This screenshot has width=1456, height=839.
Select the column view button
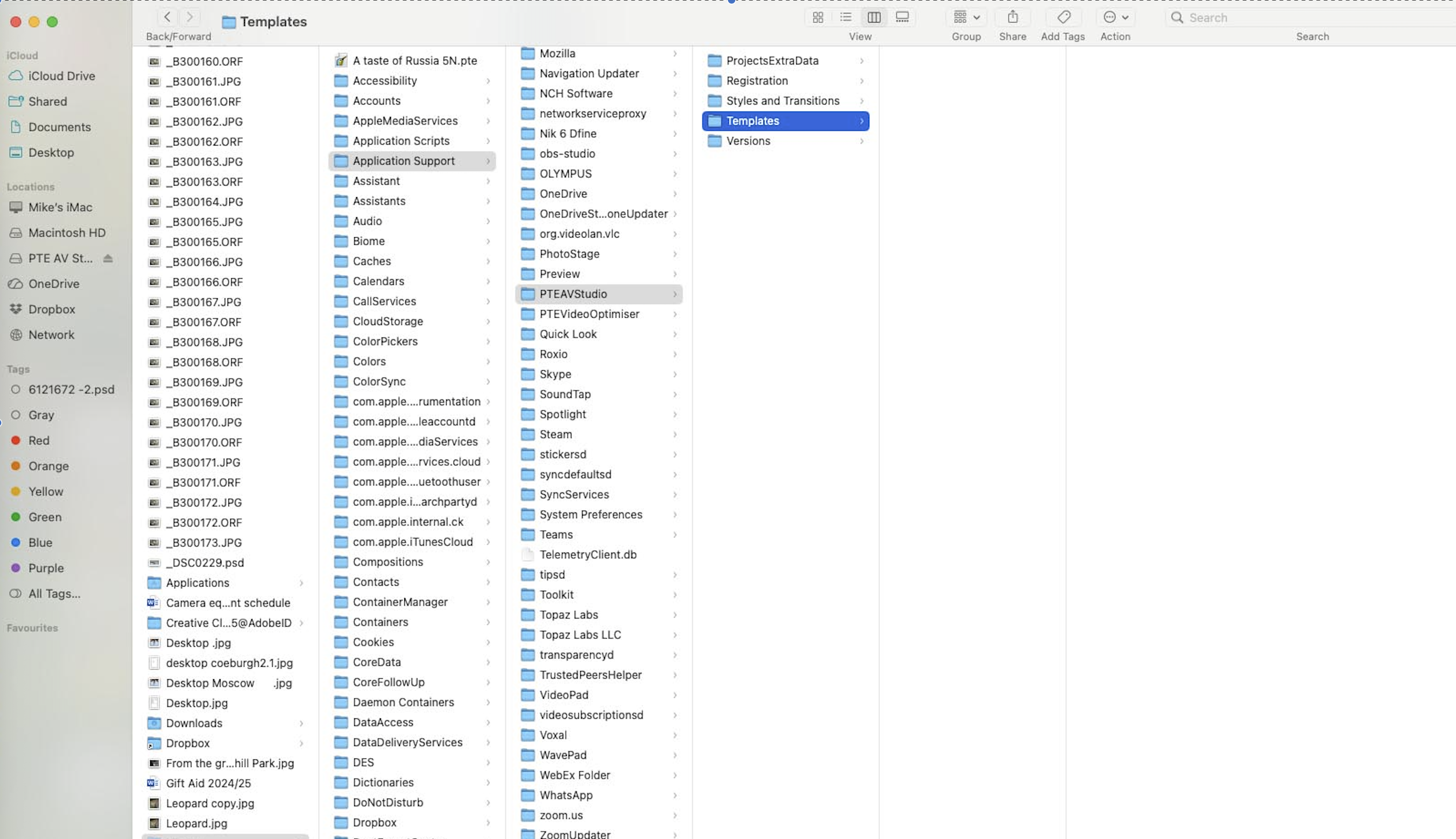click(874, 17)
